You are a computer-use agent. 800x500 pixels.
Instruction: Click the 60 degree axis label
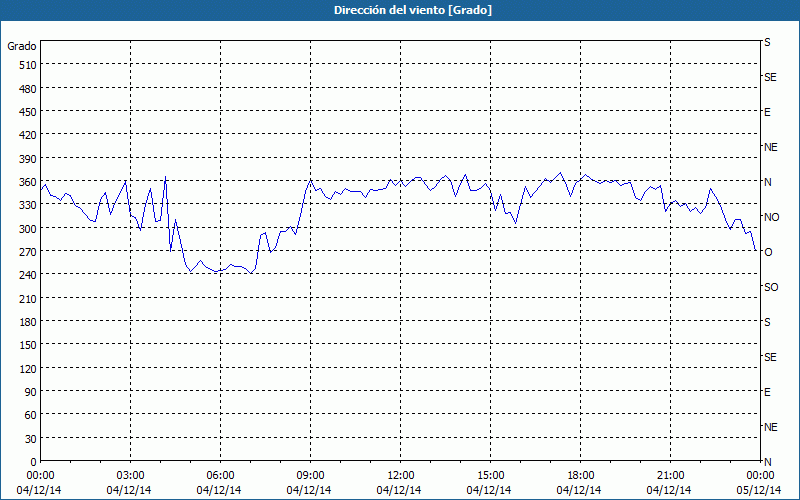tap(31, 415)
